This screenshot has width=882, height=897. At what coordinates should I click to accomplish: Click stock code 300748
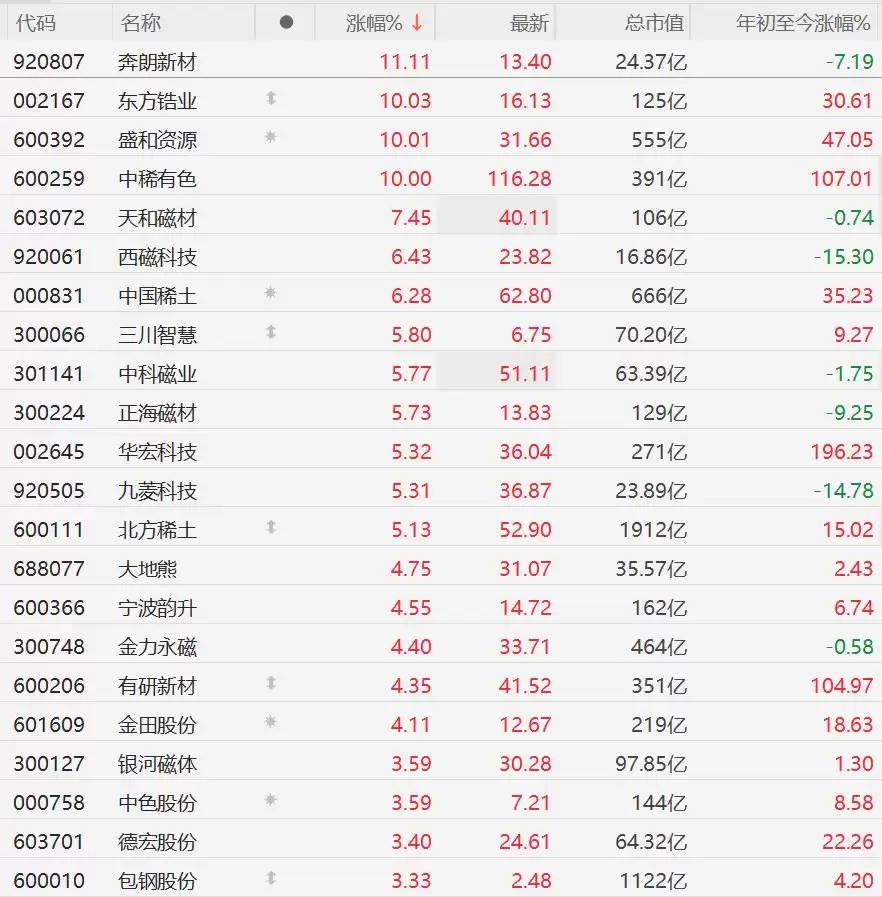[49, 646]
